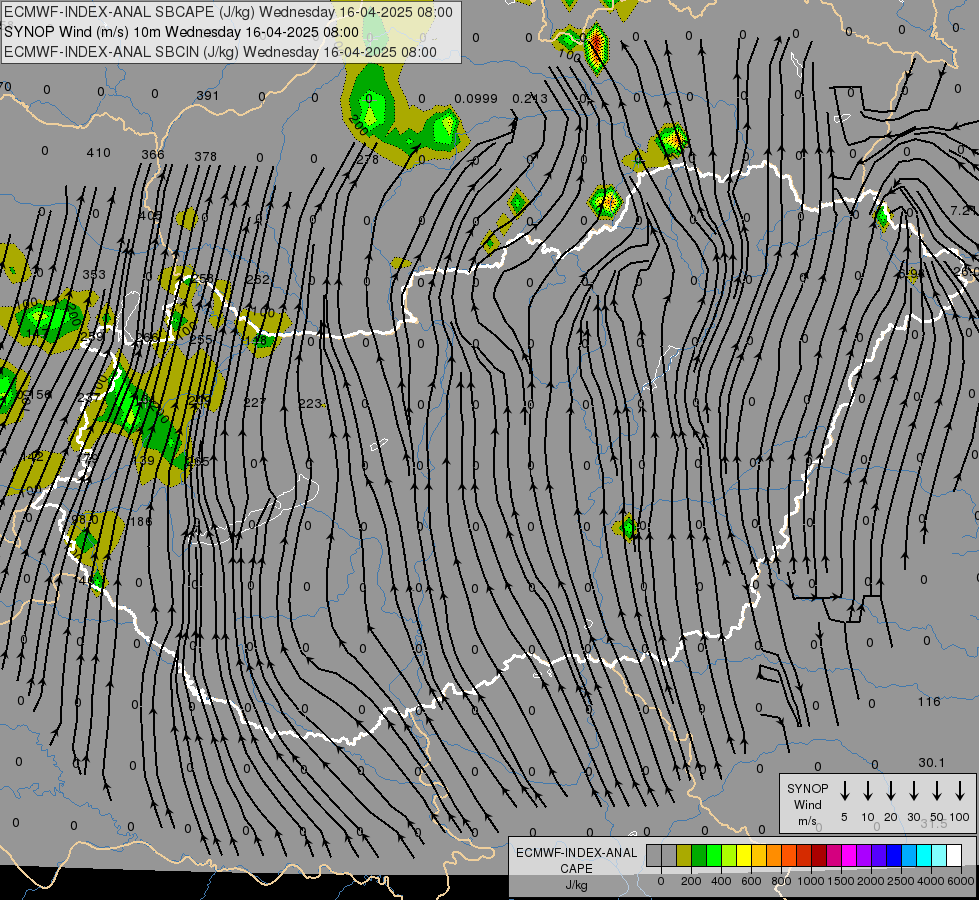This screenshot has width=979, height=900.
Task: Pick the dark green CAPE legend swatch
Action: pos(699,856)
